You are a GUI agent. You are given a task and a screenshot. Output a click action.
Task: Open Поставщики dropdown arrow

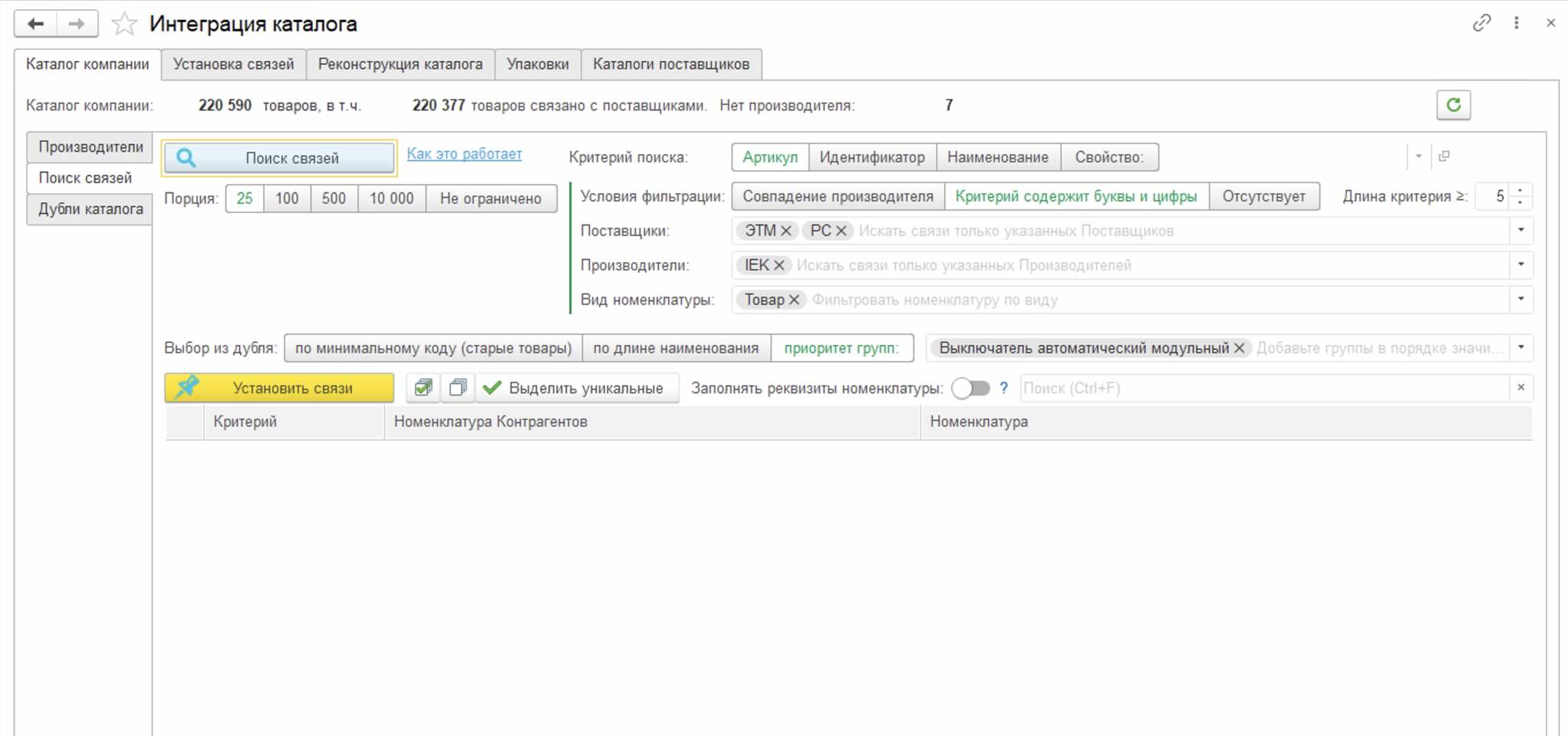1520,230
